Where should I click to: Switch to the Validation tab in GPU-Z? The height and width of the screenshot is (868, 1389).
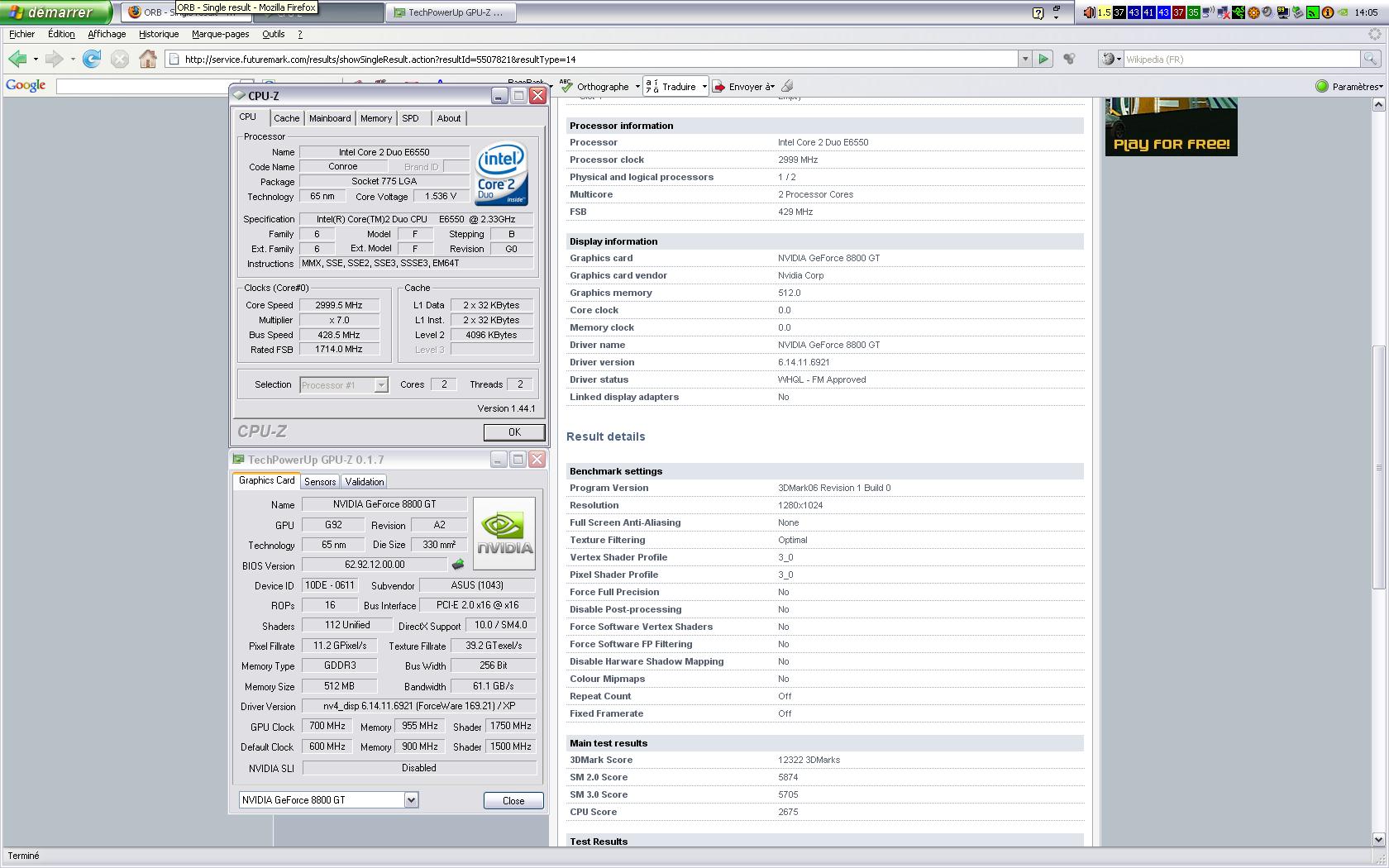coord(364,481)
